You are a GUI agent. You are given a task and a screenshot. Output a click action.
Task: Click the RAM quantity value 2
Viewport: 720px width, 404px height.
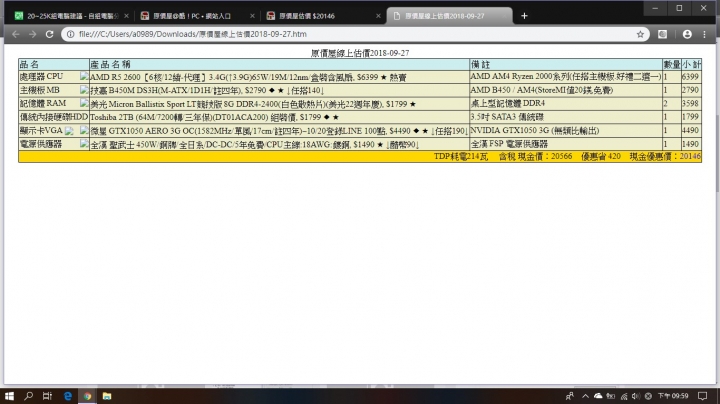(665, 104)
